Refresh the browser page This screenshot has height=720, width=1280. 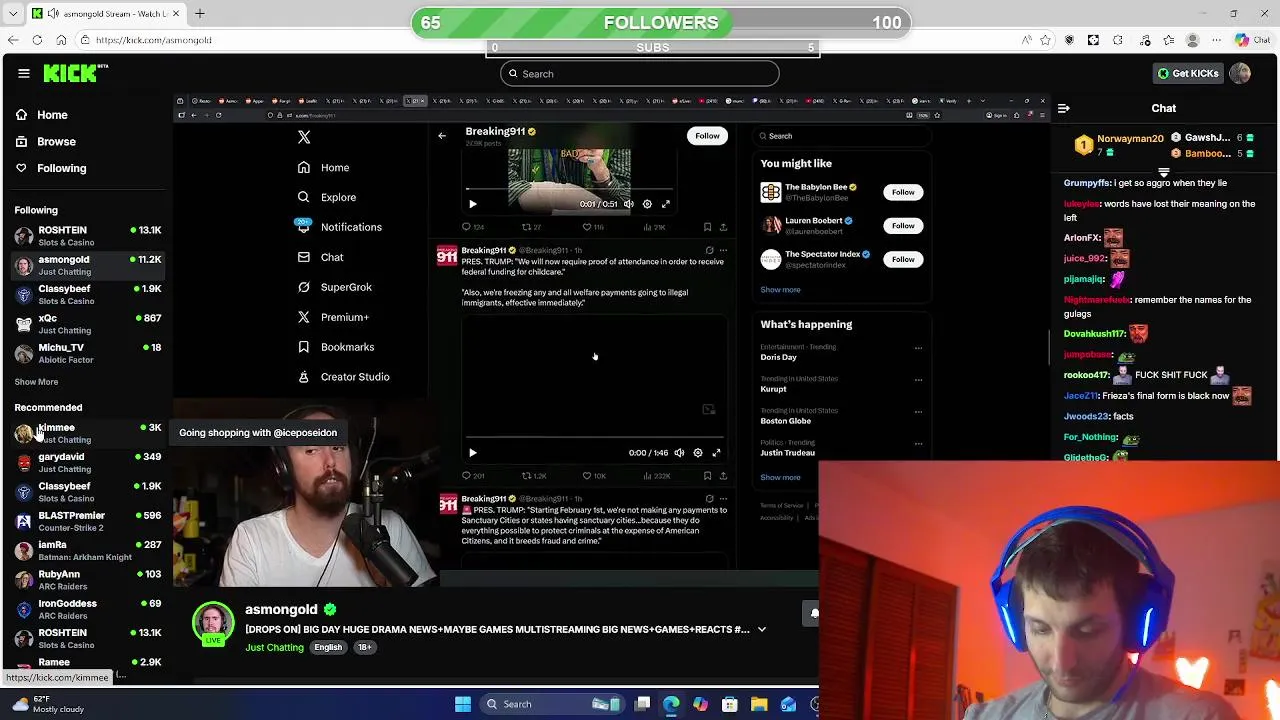click(37, 40)
